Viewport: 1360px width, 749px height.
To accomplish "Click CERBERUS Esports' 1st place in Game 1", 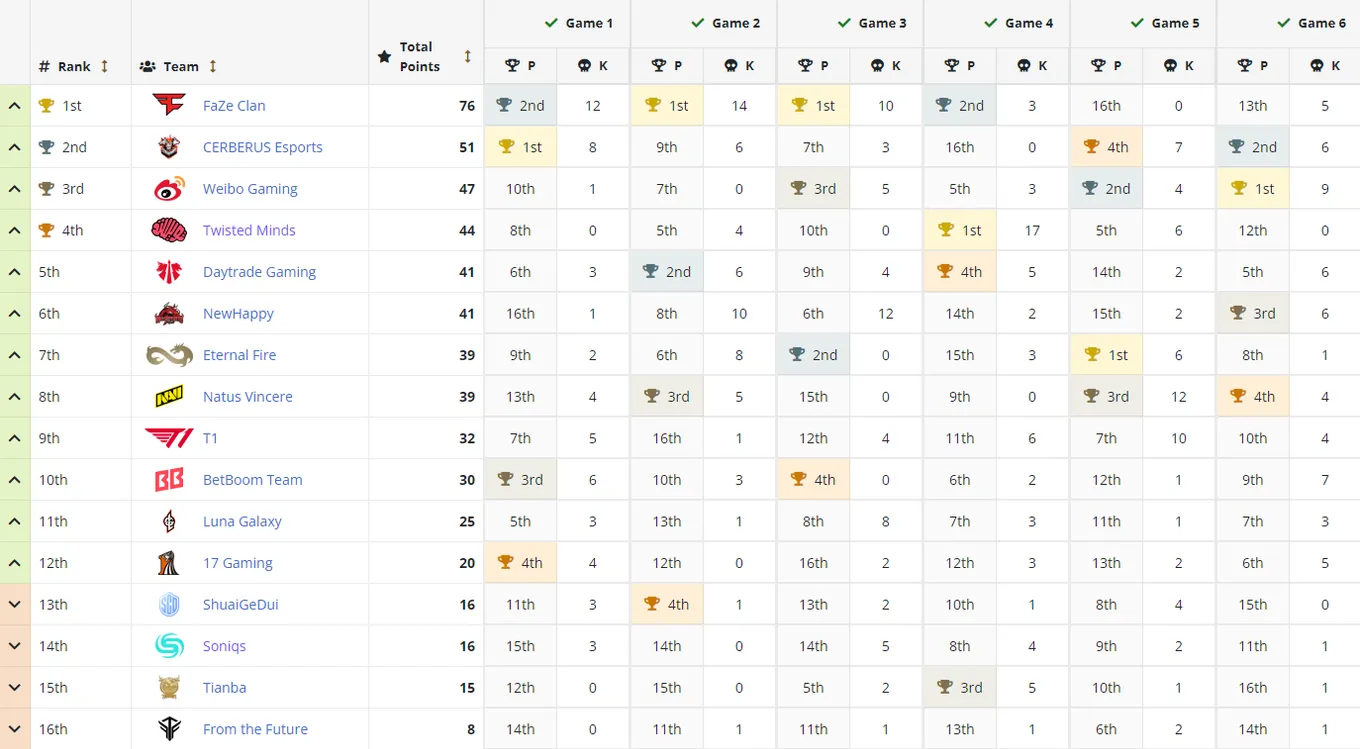I will point(520,147).
